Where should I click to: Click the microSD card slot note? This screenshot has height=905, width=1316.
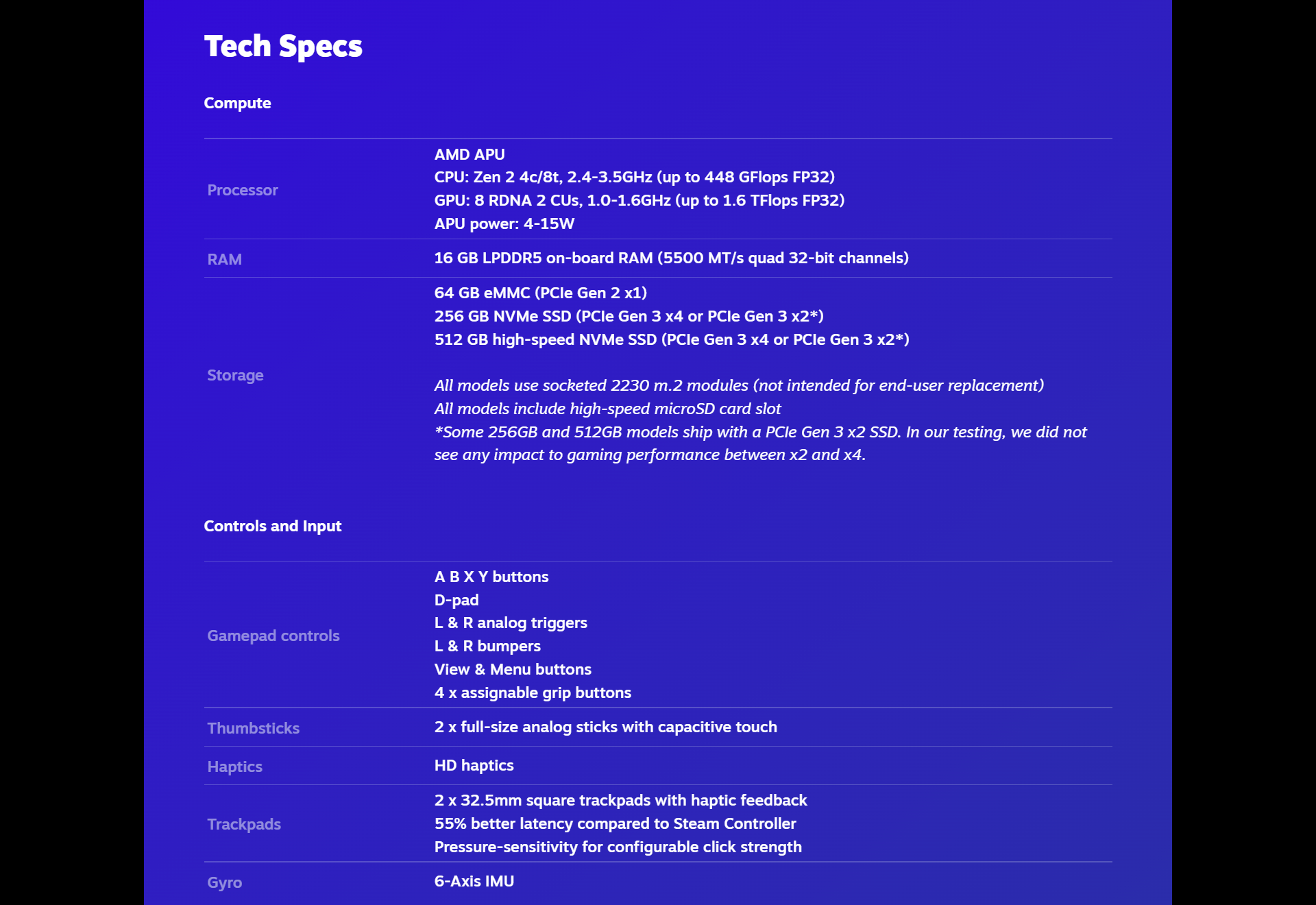607,409
